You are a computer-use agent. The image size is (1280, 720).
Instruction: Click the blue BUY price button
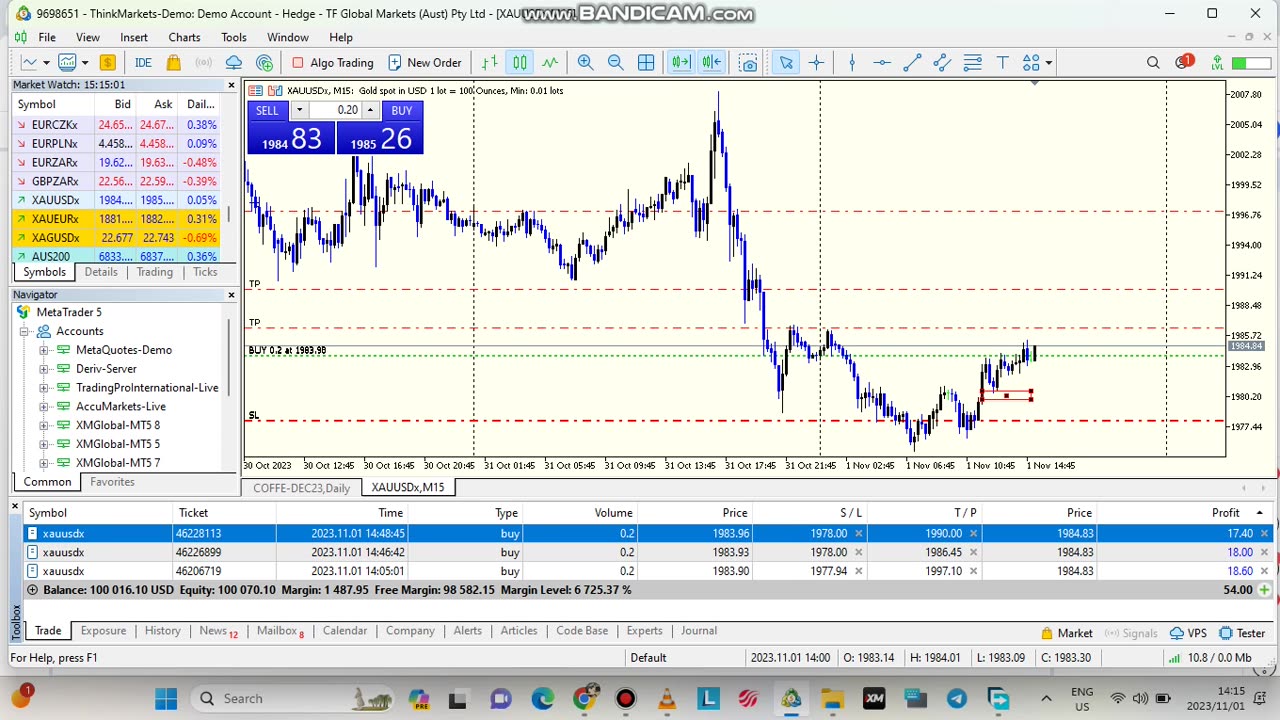click(x=380, y=138)
